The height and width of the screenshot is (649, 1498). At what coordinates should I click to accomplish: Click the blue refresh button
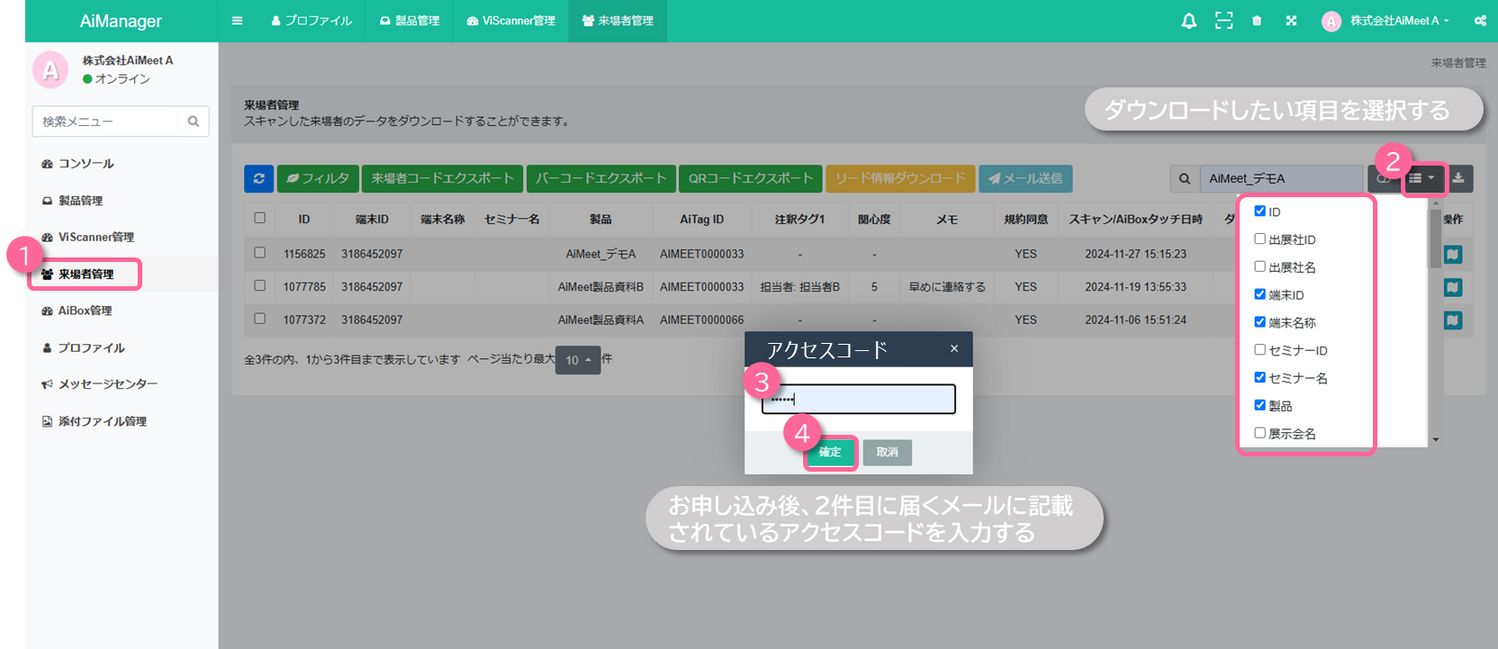258,179
